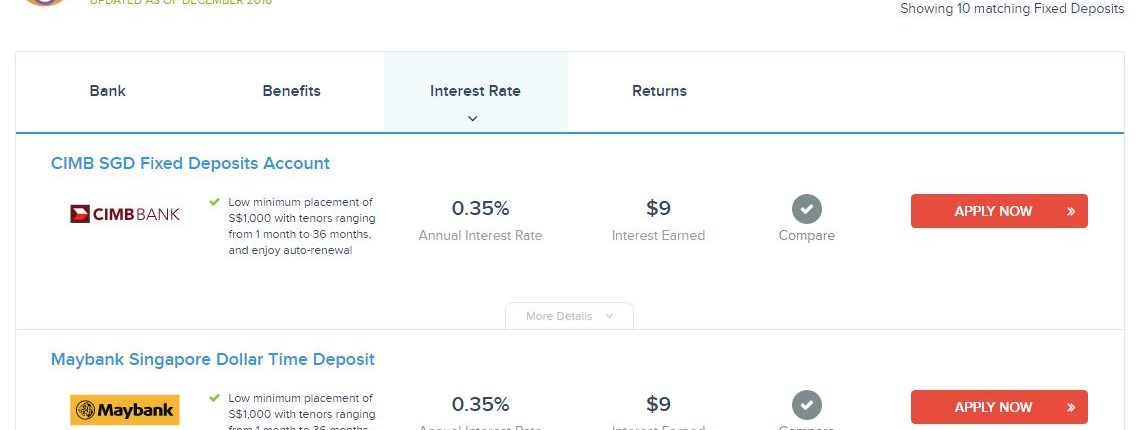The height and width of the screenshot is (430, 1143).
Task: Click the CIMB 0.35% annual interest rate
Action: click(x=480, y=209)
